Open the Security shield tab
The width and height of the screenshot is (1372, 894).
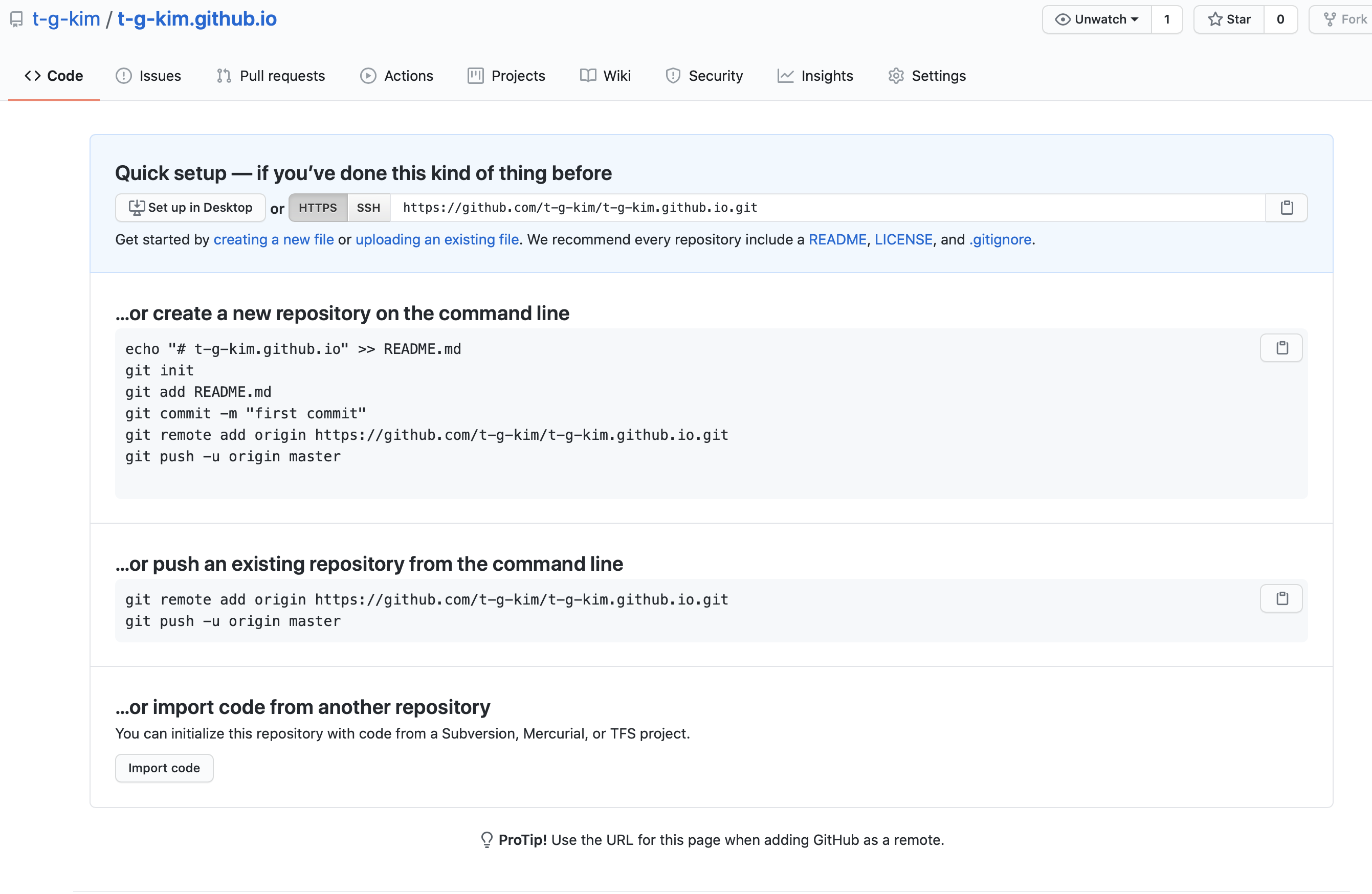tap(704, 76)
